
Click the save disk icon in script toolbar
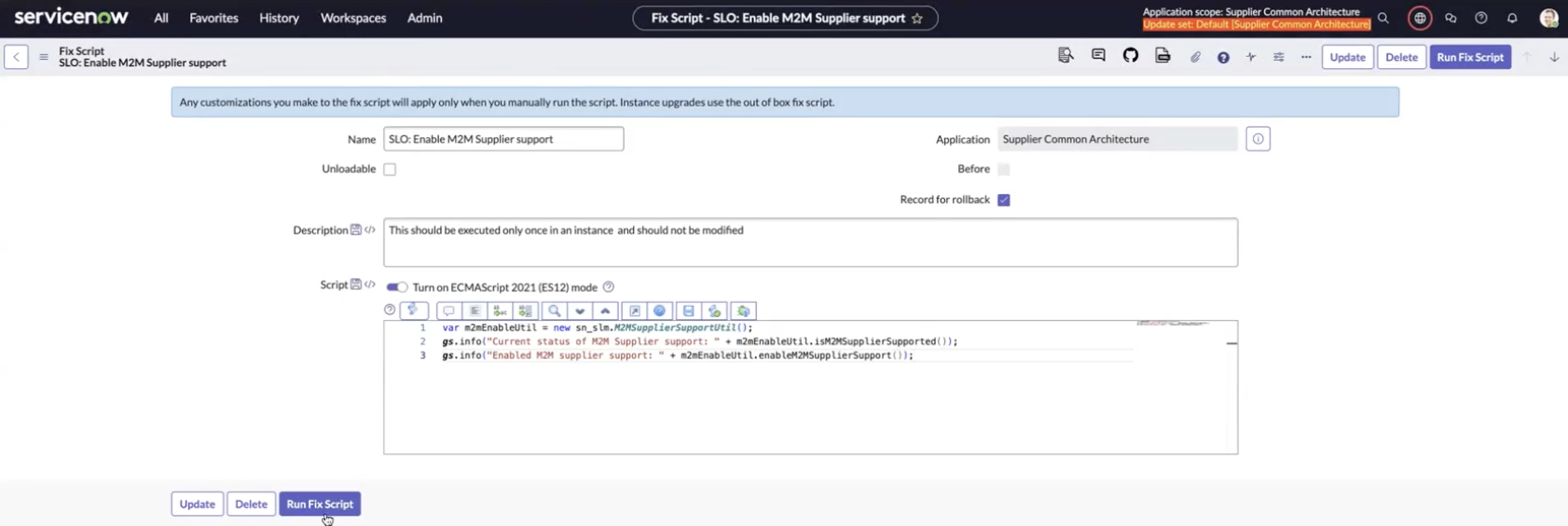point(689,311)
